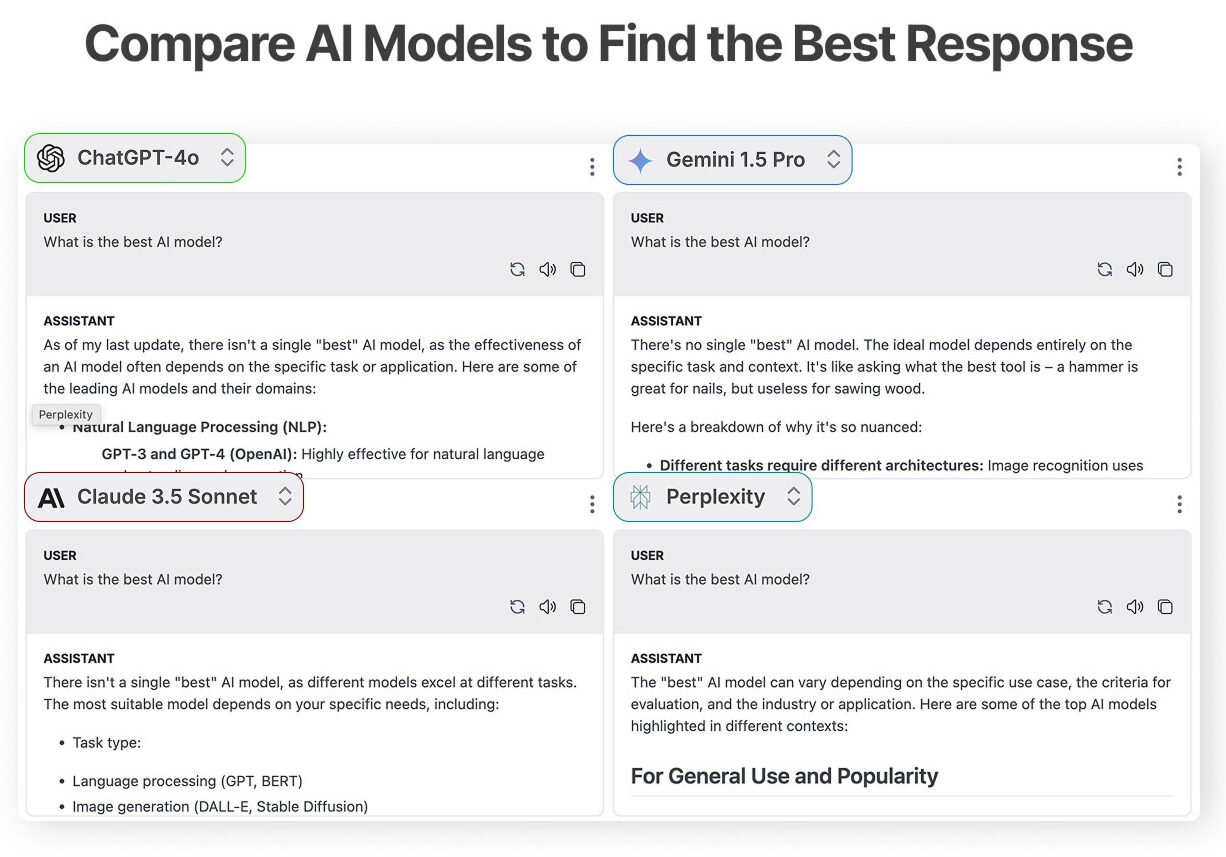Click speaker icon in Claude 3.5 Sonnet panel
The width and height of the screenshot is (1226, 857).
(547, 607)
